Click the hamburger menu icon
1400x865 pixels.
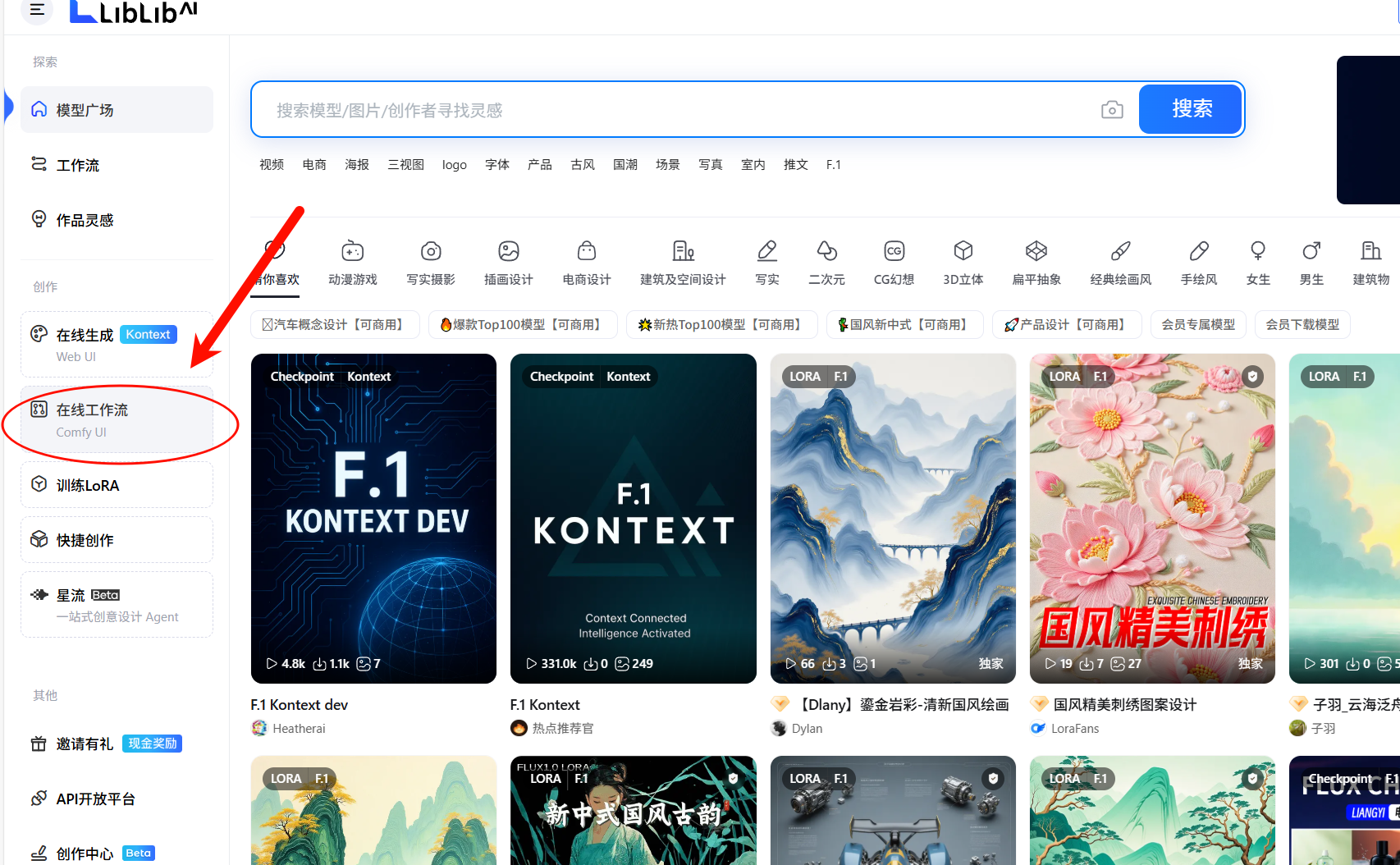point(37,10)
